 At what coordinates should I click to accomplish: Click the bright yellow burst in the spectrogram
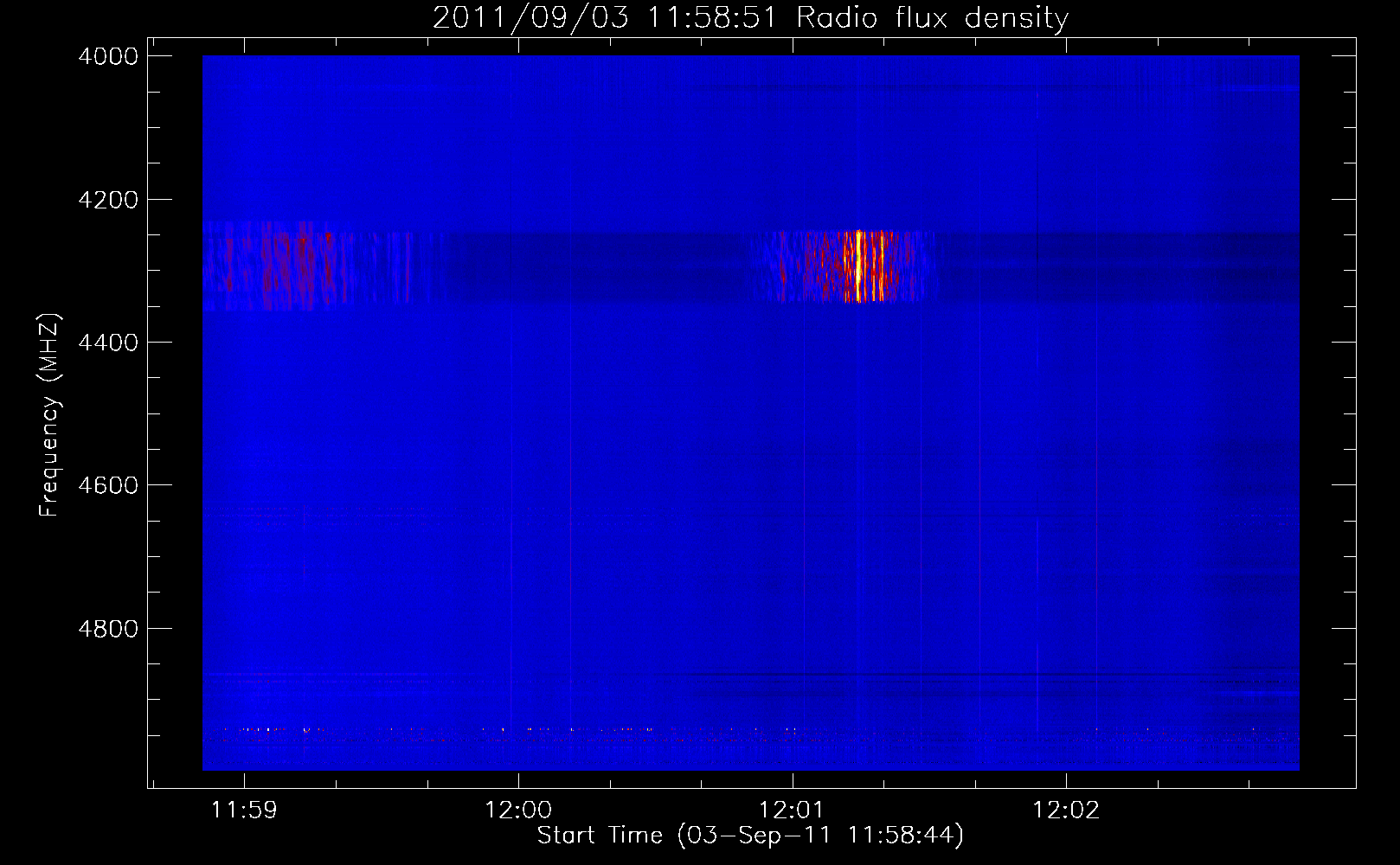click(x=858, y=266)
